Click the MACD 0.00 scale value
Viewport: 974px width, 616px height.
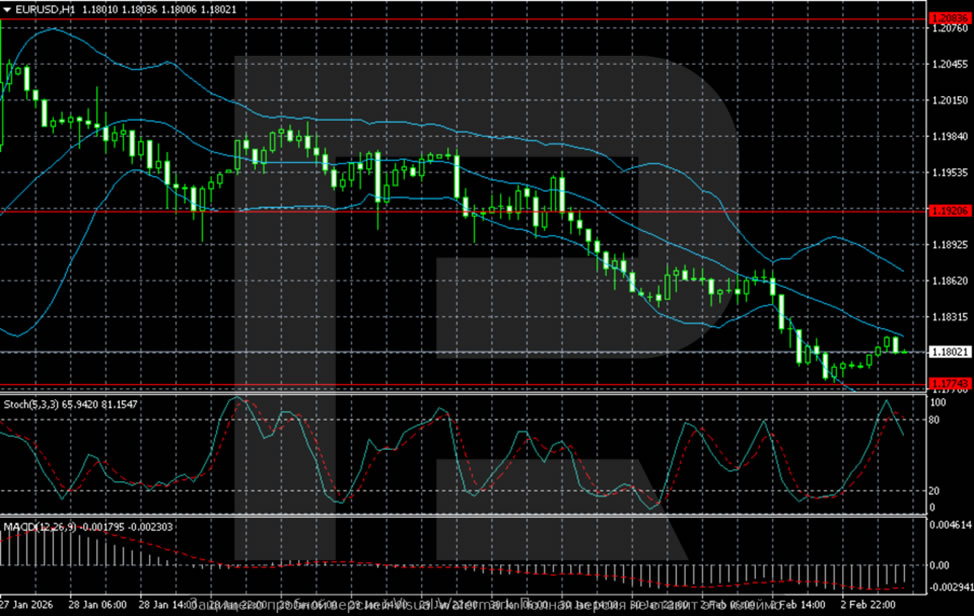click(x=940, y=565)
